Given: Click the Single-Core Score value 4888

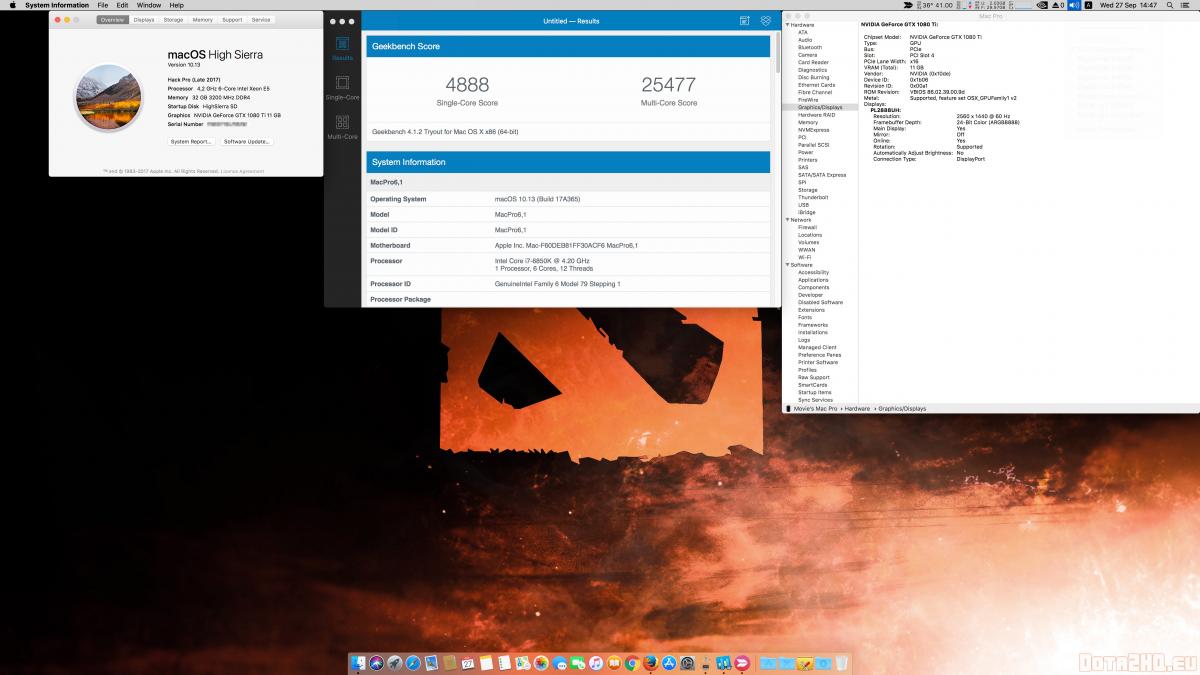Looking at the screenshot, I should click(x=467, y=85).
